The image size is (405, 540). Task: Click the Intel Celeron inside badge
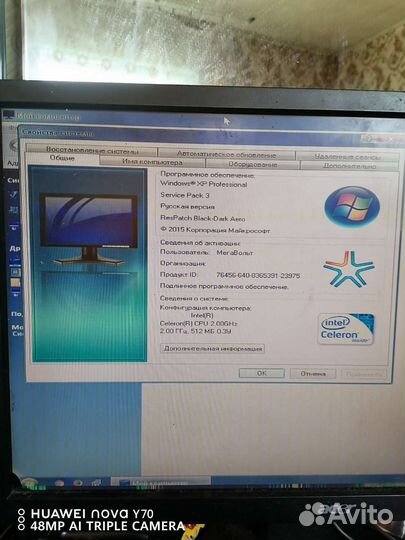346,329
